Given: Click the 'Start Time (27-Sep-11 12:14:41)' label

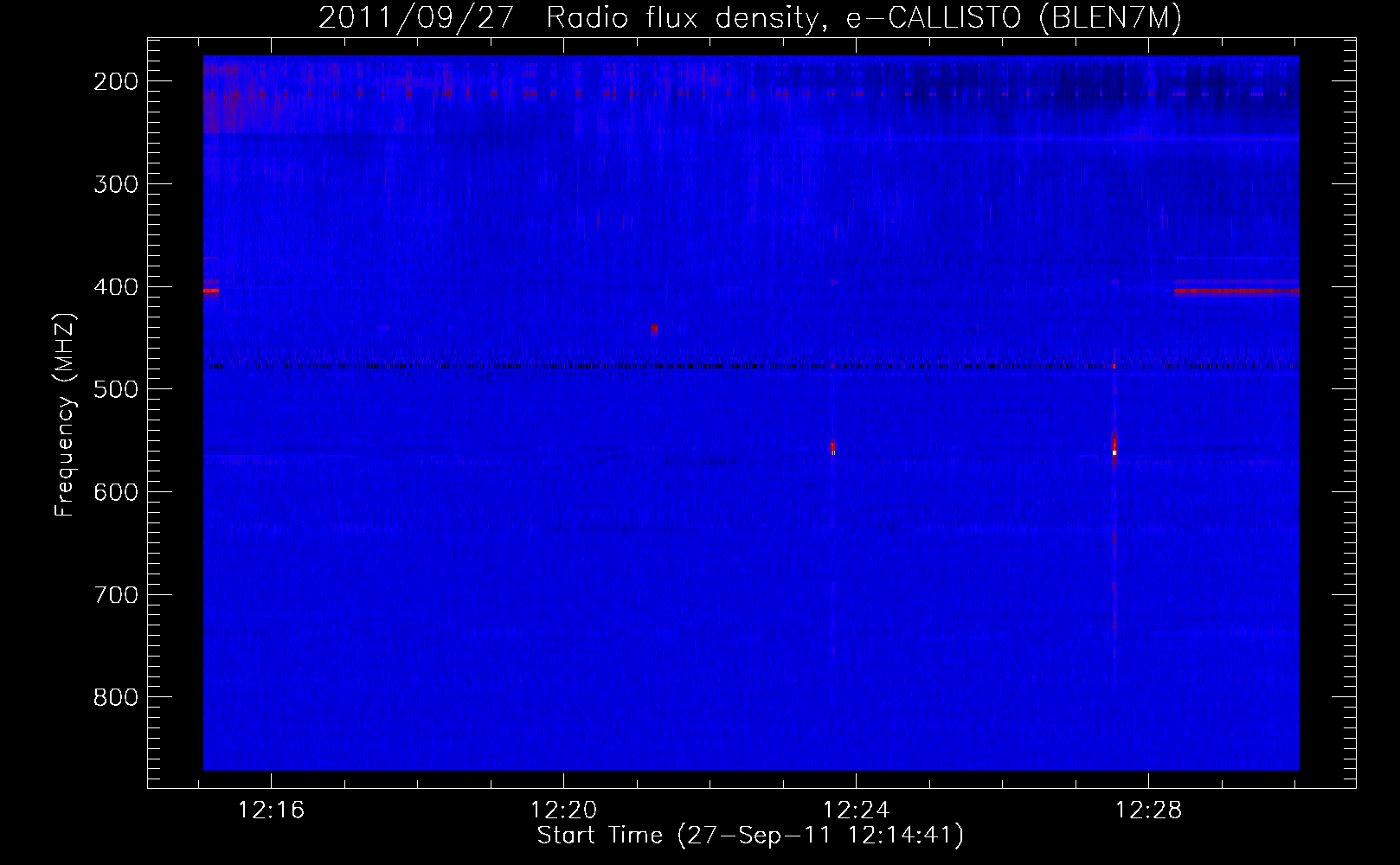Looking at the screenshot, I should pos(750,836).
